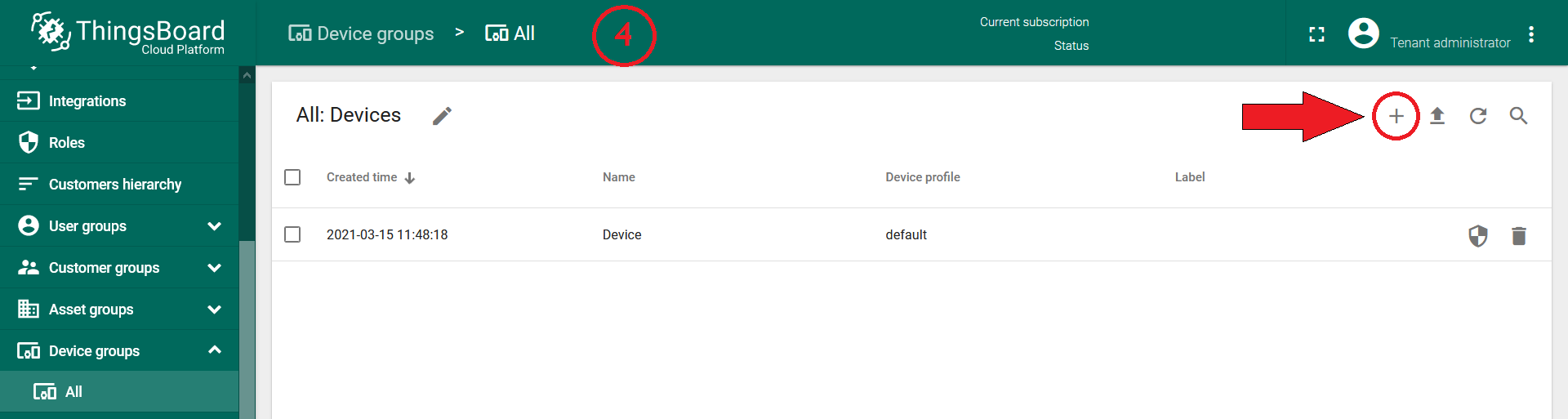Image resolution: width=1568 pixels, height=419 pixels.
Task: Click the plus icon to add device
Action: click(x=1396, y=116)
